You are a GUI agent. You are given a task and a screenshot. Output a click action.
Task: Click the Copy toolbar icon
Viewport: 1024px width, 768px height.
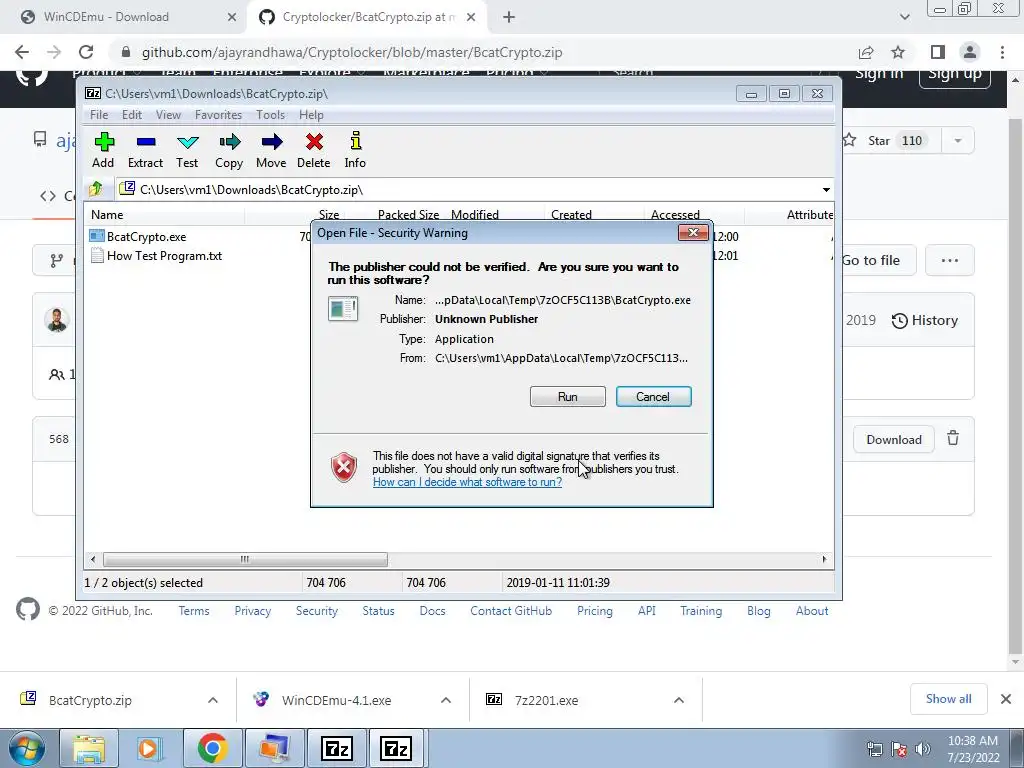pyautogui.click(x=229, y=150)
